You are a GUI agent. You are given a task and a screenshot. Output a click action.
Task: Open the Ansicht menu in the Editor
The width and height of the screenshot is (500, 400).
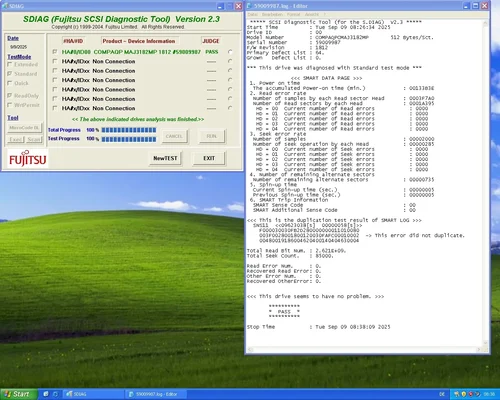click(312, 14)
